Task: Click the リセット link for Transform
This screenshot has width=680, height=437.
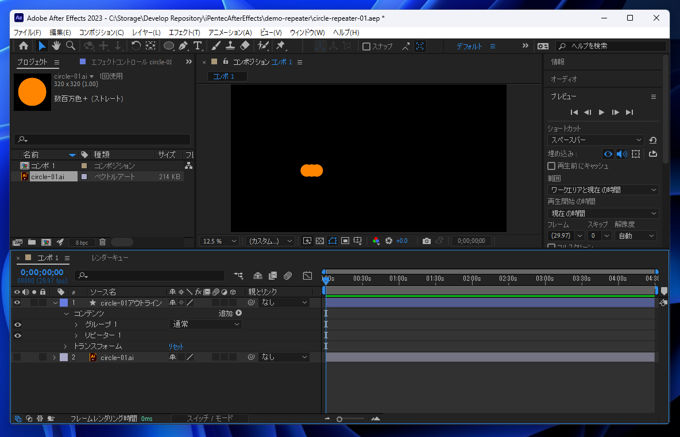Action: (175, 346)
